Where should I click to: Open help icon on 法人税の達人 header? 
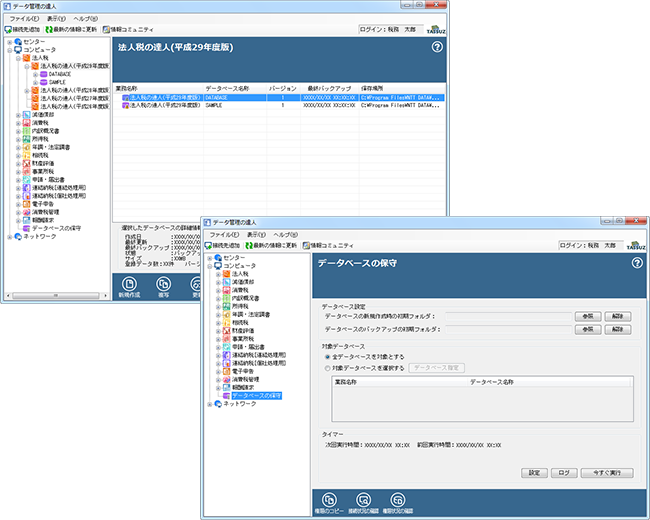(x=437, y=47)
